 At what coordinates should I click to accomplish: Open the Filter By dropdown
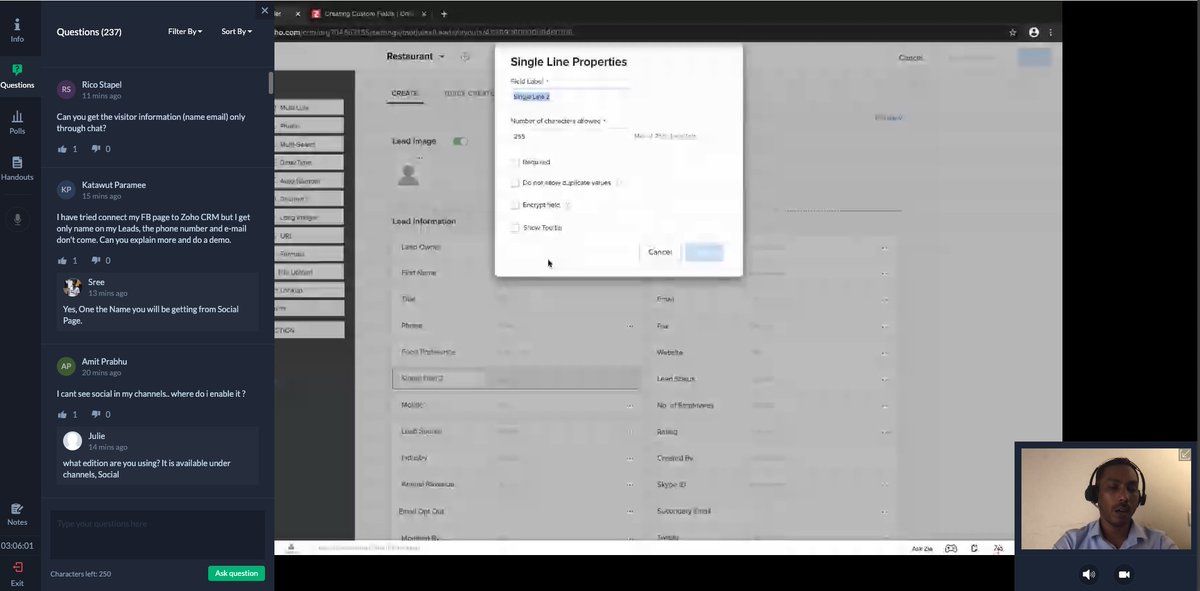[185, 32]
